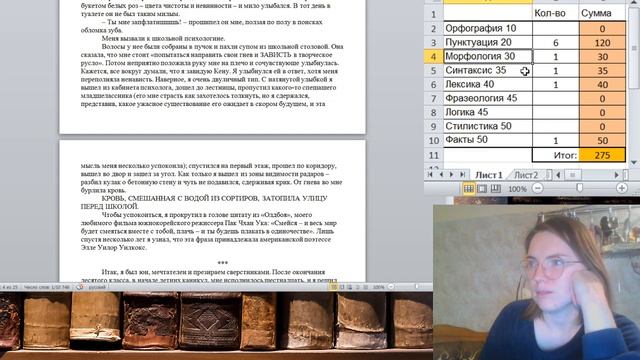Click the line Меня вызвали к школьной психологине
The height and width of the screenshot is (360, 640).
[x=163, y=38]
